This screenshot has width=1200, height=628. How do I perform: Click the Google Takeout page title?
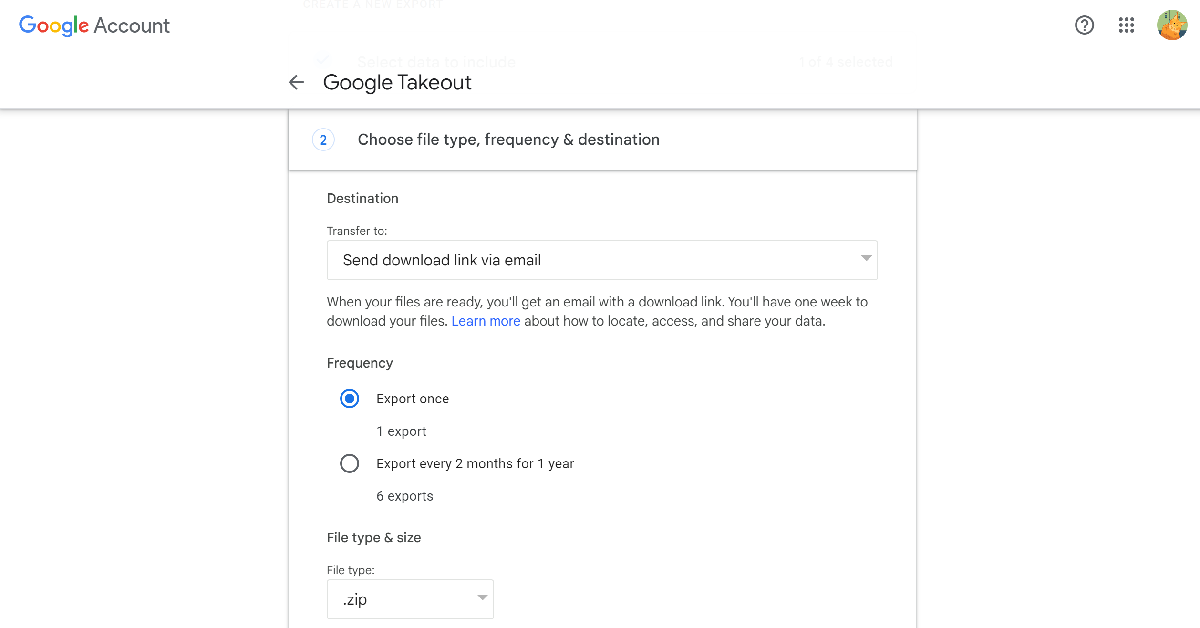[397, 83]
